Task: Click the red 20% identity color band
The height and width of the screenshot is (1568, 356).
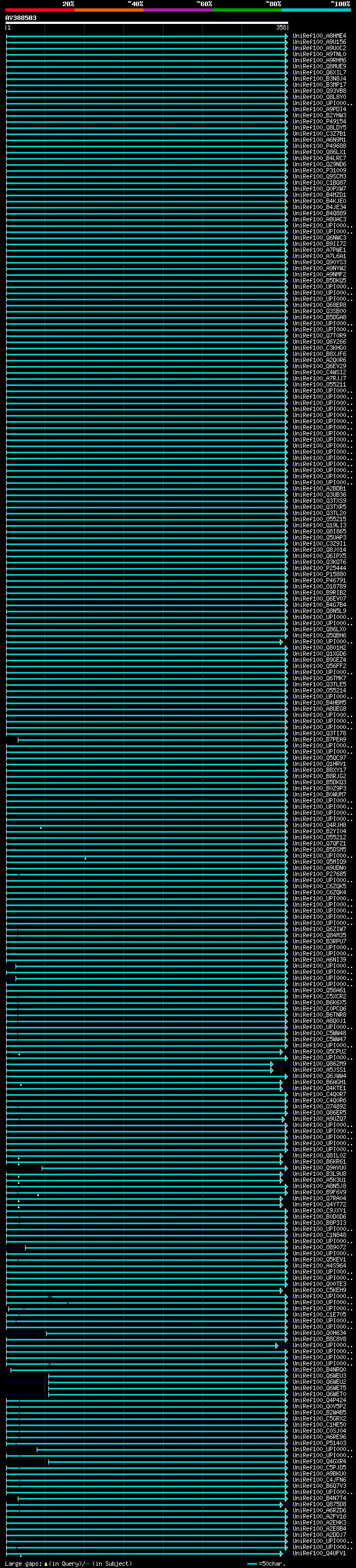Action: (39, 10)
